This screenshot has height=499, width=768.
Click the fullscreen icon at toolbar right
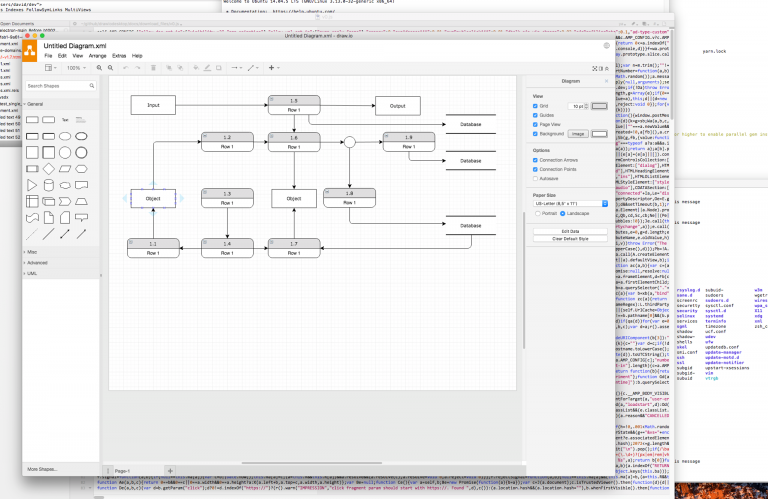[595, 69]
